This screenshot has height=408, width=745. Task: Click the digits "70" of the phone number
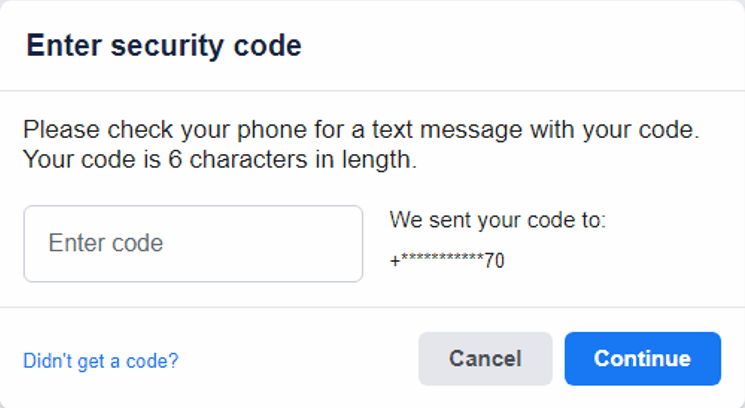(494, 262)
